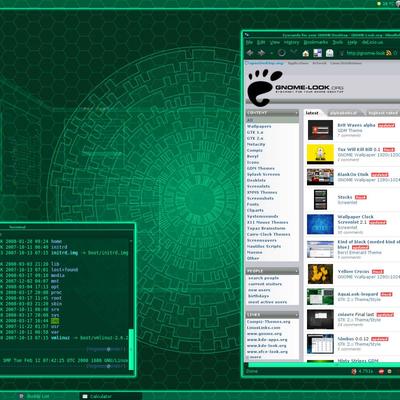Open AquaLook-leopard title link

[x=358, y=294]
